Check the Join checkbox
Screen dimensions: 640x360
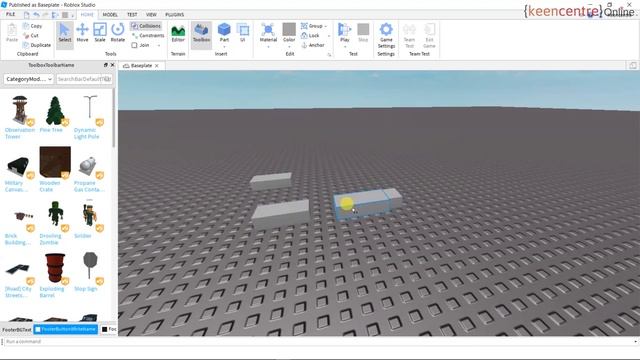134,45
